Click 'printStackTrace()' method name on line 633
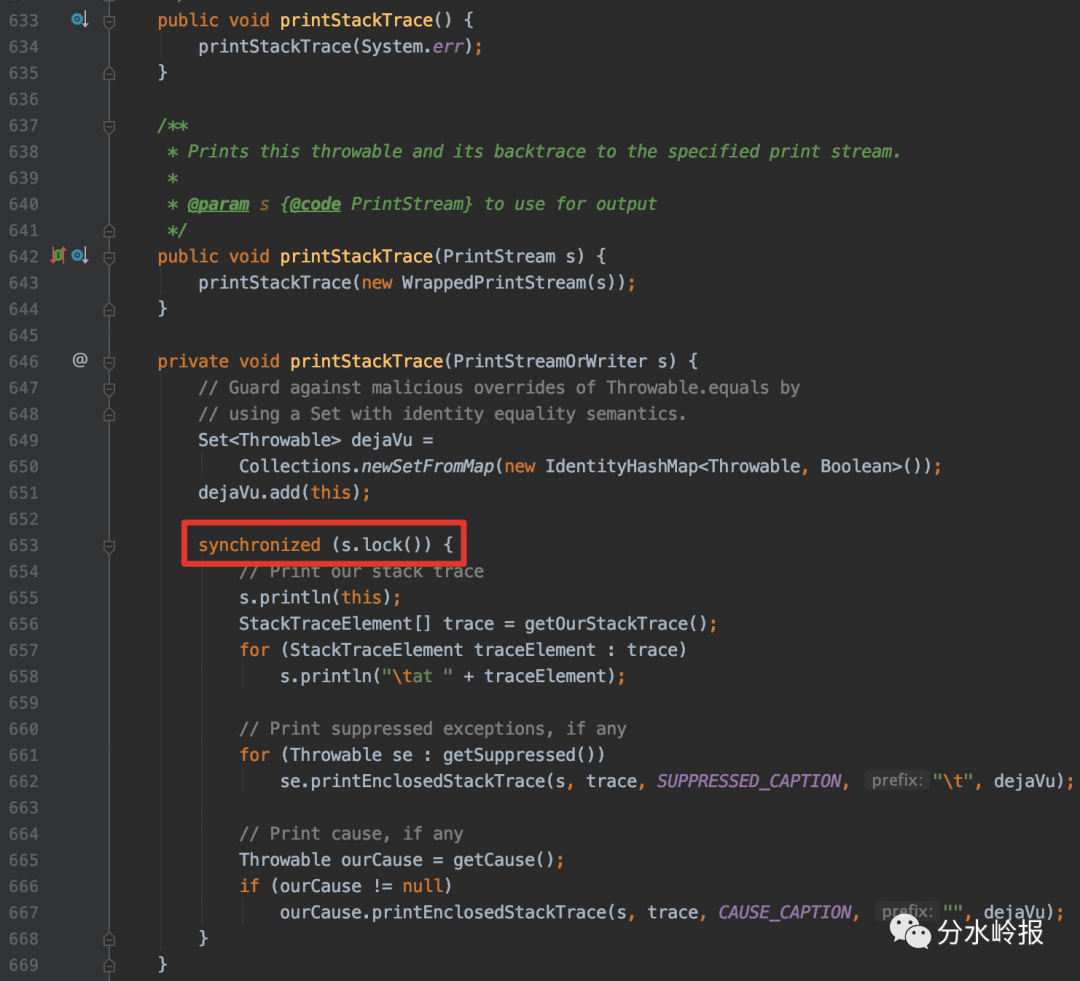This screenshot has width=1080, height=981. click(366, 20)
